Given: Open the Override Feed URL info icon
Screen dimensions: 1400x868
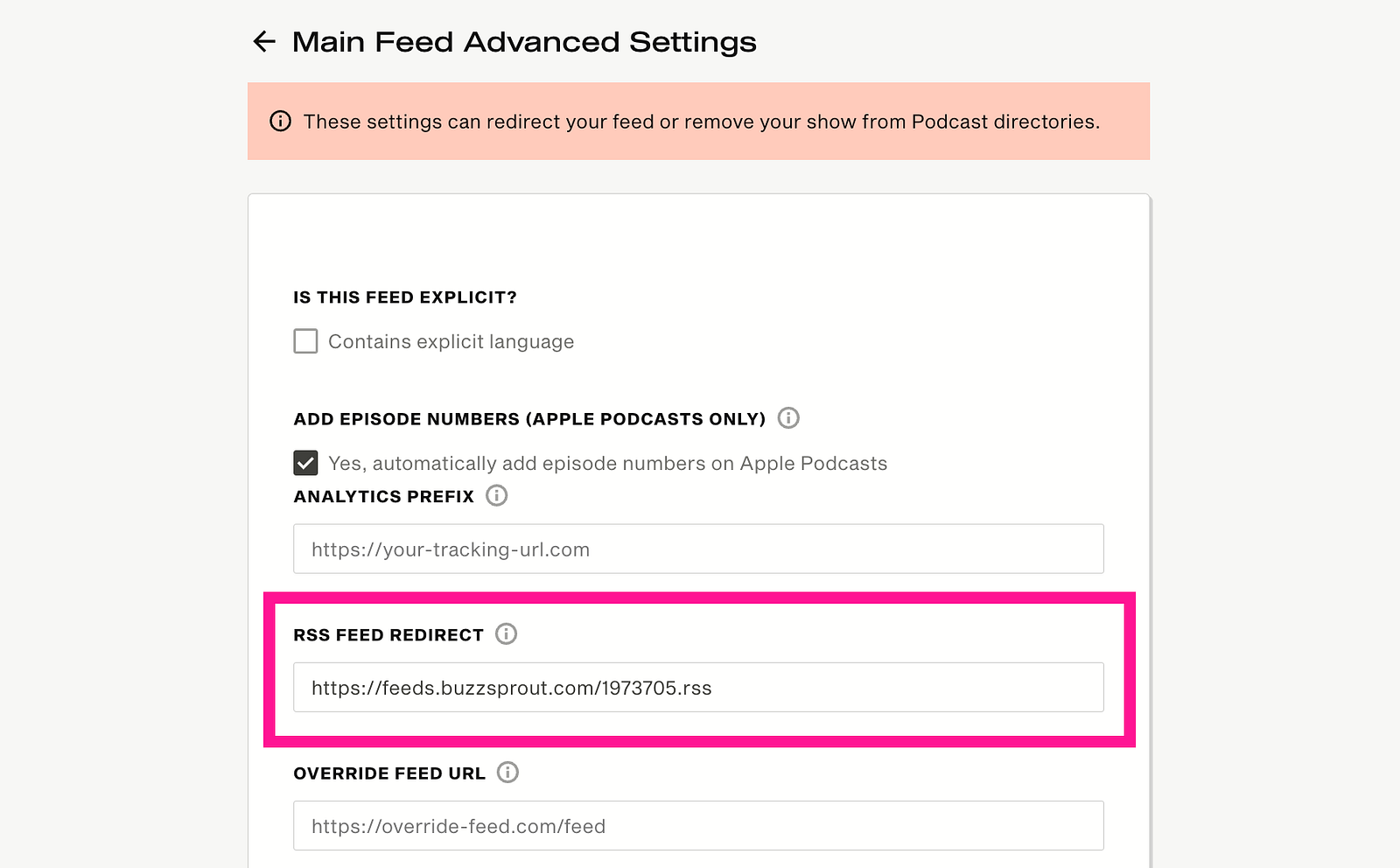Looking at the screenshot, I should click(x=508, y=772).
